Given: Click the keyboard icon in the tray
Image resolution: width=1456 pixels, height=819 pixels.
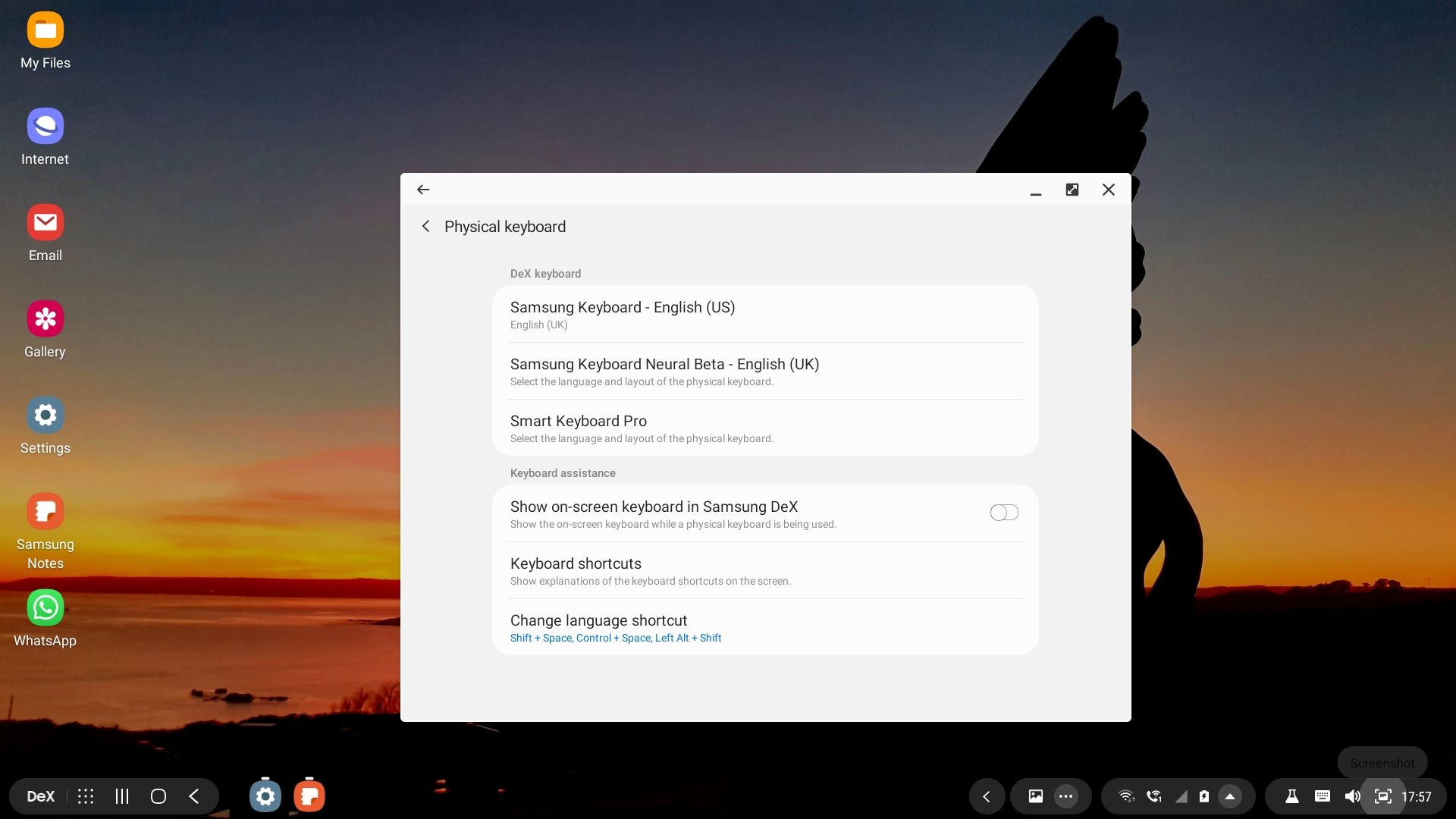Looking at the screenshot, I should point(1322,796).
